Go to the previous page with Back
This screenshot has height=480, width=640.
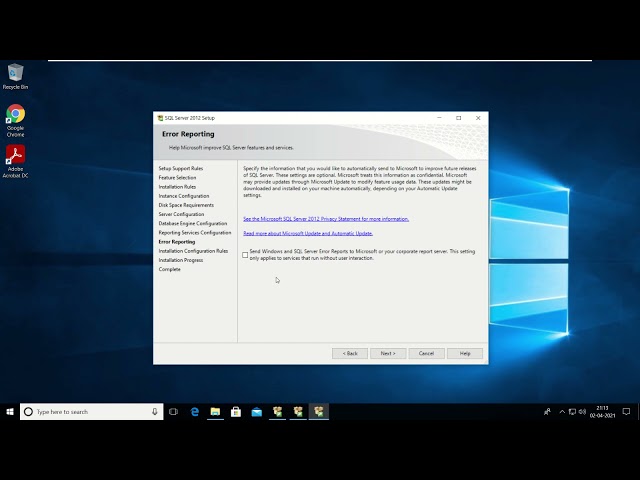[350, 353]
